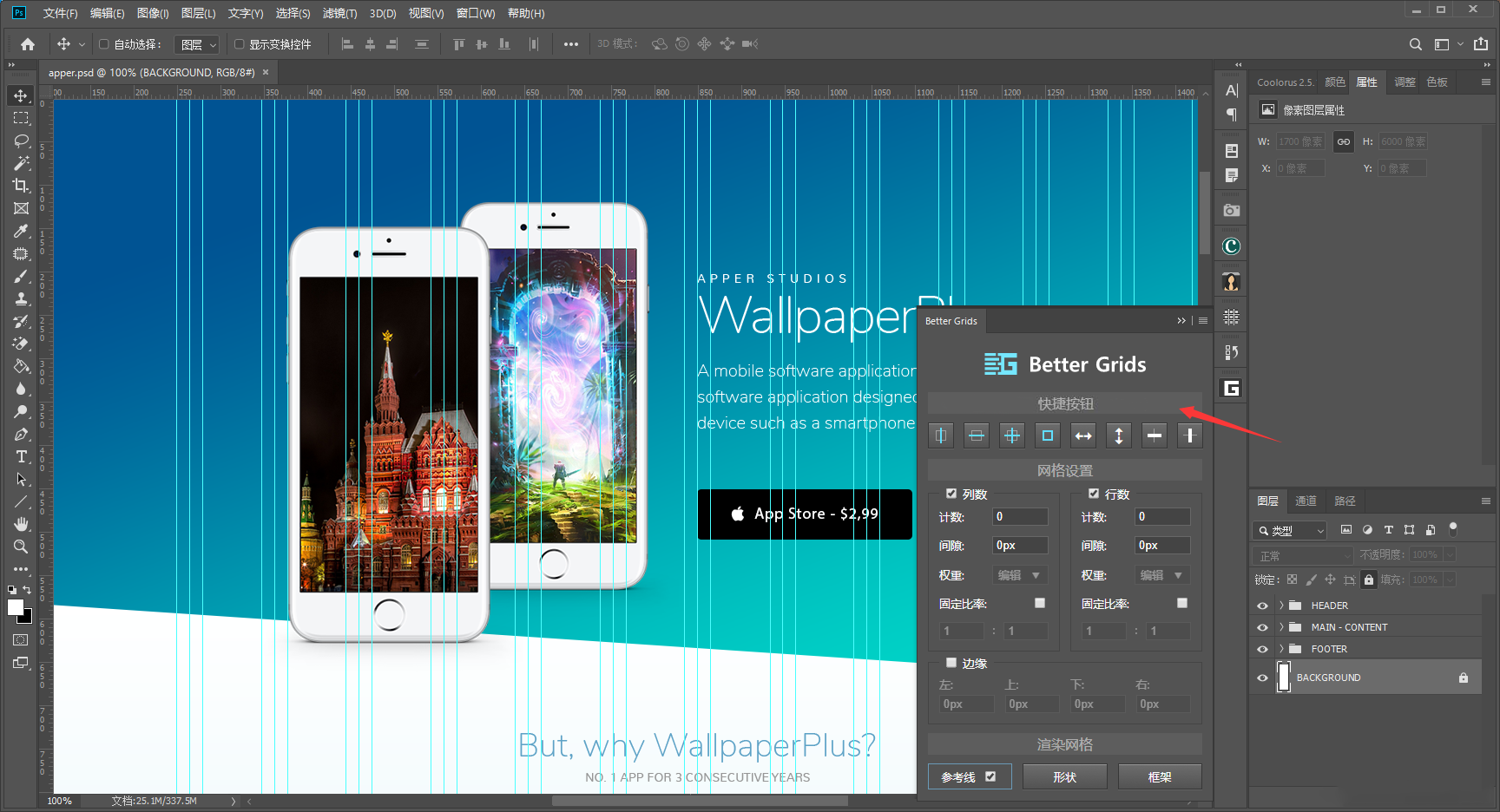Screen dimensions: 1500x812
Task: Open Better Grids panel icon in dock
Action: coord(1231,388)
